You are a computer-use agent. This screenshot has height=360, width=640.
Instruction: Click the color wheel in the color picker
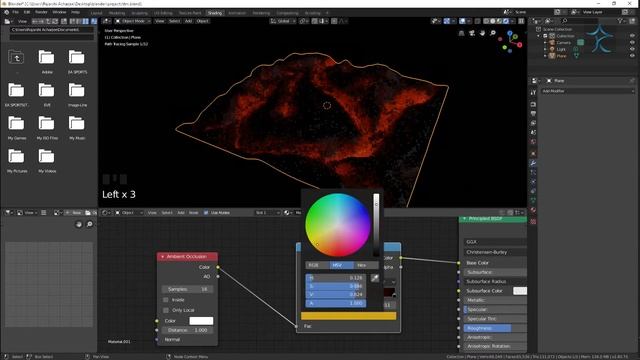[338, 225]
